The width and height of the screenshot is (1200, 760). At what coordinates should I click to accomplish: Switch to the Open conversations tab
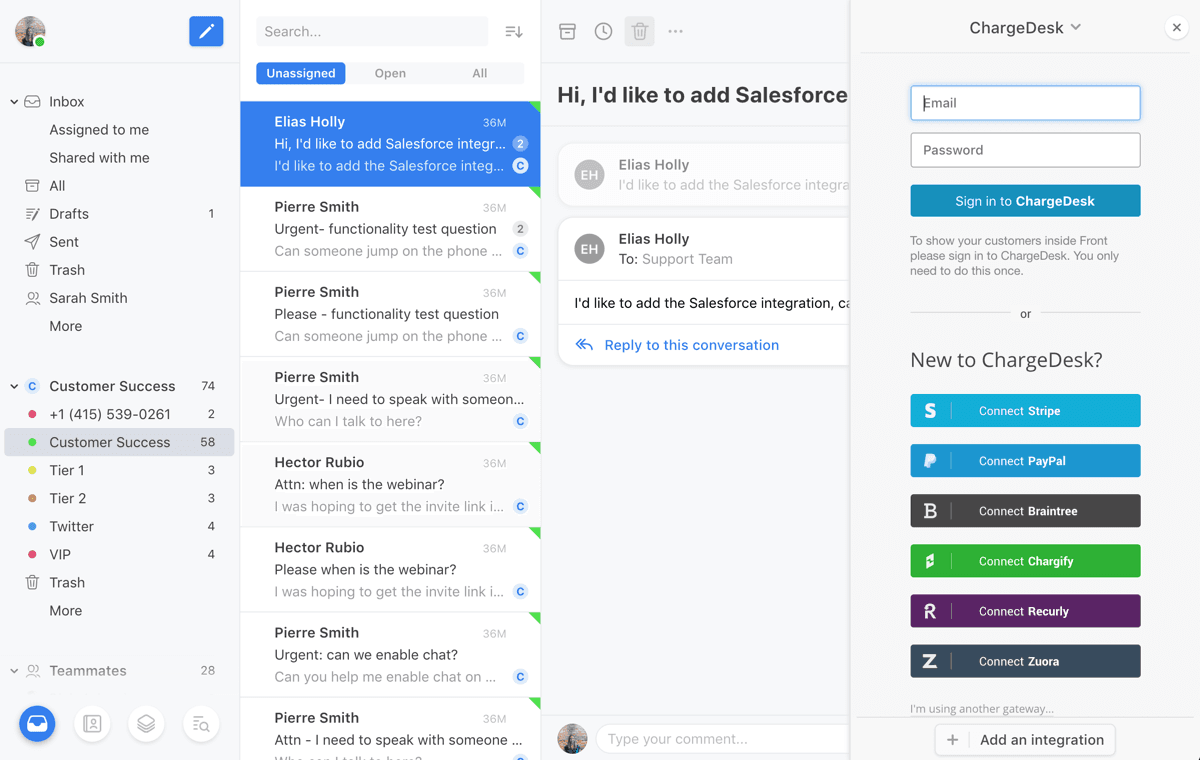(x=390, y=73)
